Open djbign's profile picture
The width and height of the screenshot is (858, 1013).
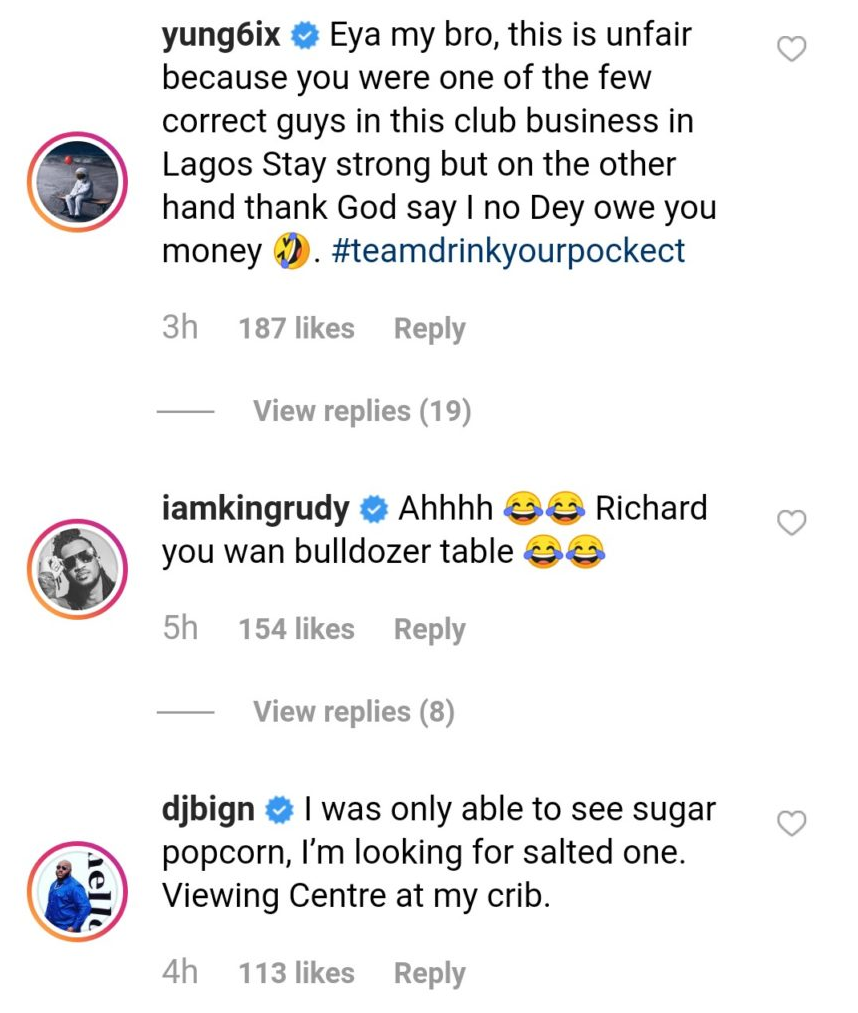pos(77,891)
